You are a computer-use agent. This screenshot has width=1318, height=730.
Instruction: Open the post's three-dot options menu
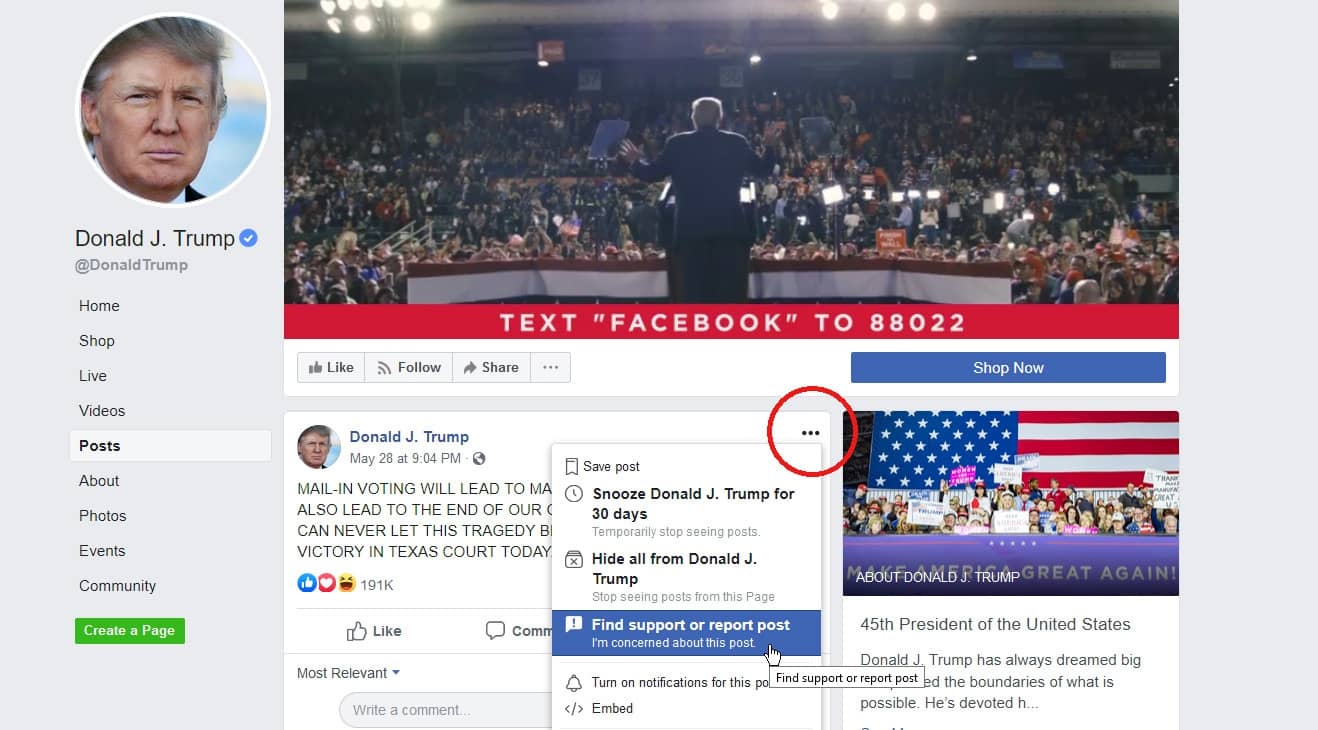(810, 433)
